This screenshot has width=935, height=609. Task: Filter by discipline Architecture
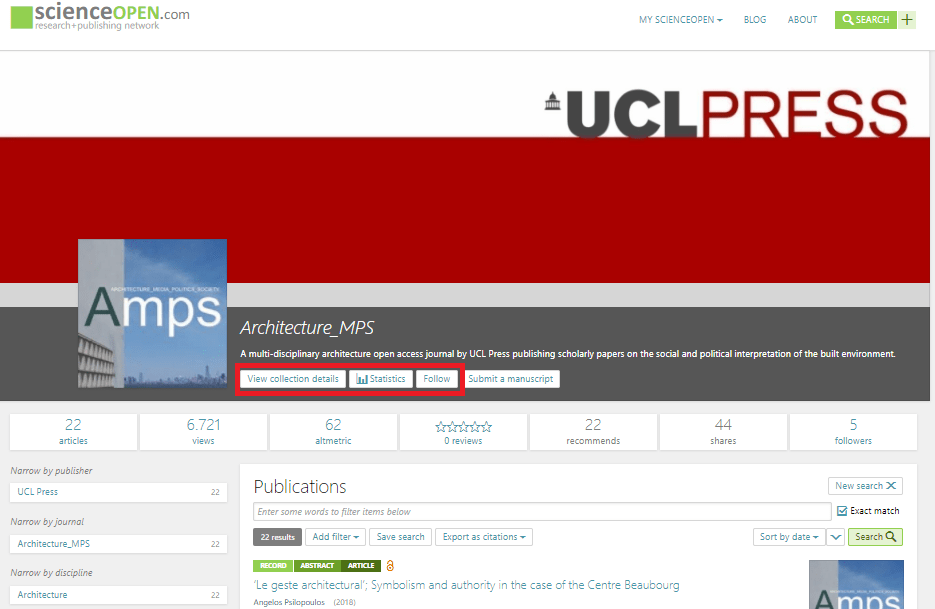(118, 595)
